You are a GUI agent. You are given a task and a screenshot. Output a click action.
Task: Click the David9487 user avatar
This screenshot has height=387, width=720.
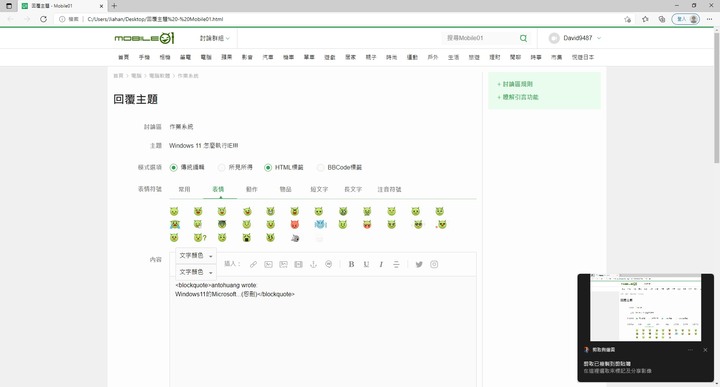(554, 38)
